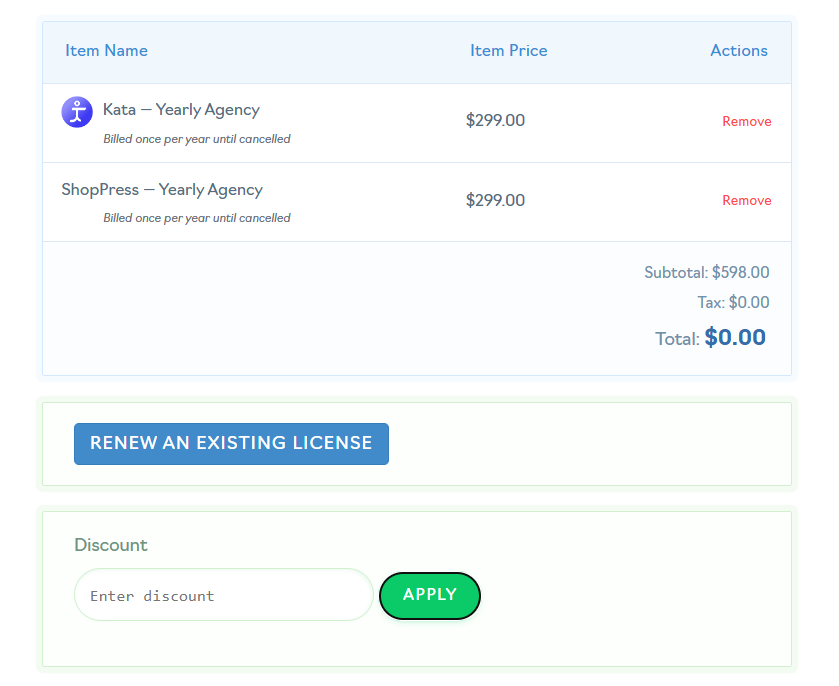Select the ShopPress — Yearly Agency item name
Image resolution: width=839 pixels, height=686 pixels.
point(162,189)
